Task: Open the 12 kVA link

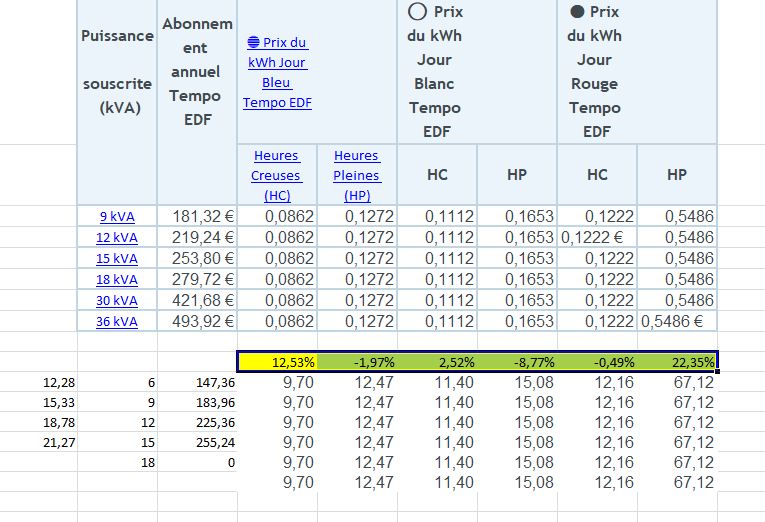Action: [117, 237]
